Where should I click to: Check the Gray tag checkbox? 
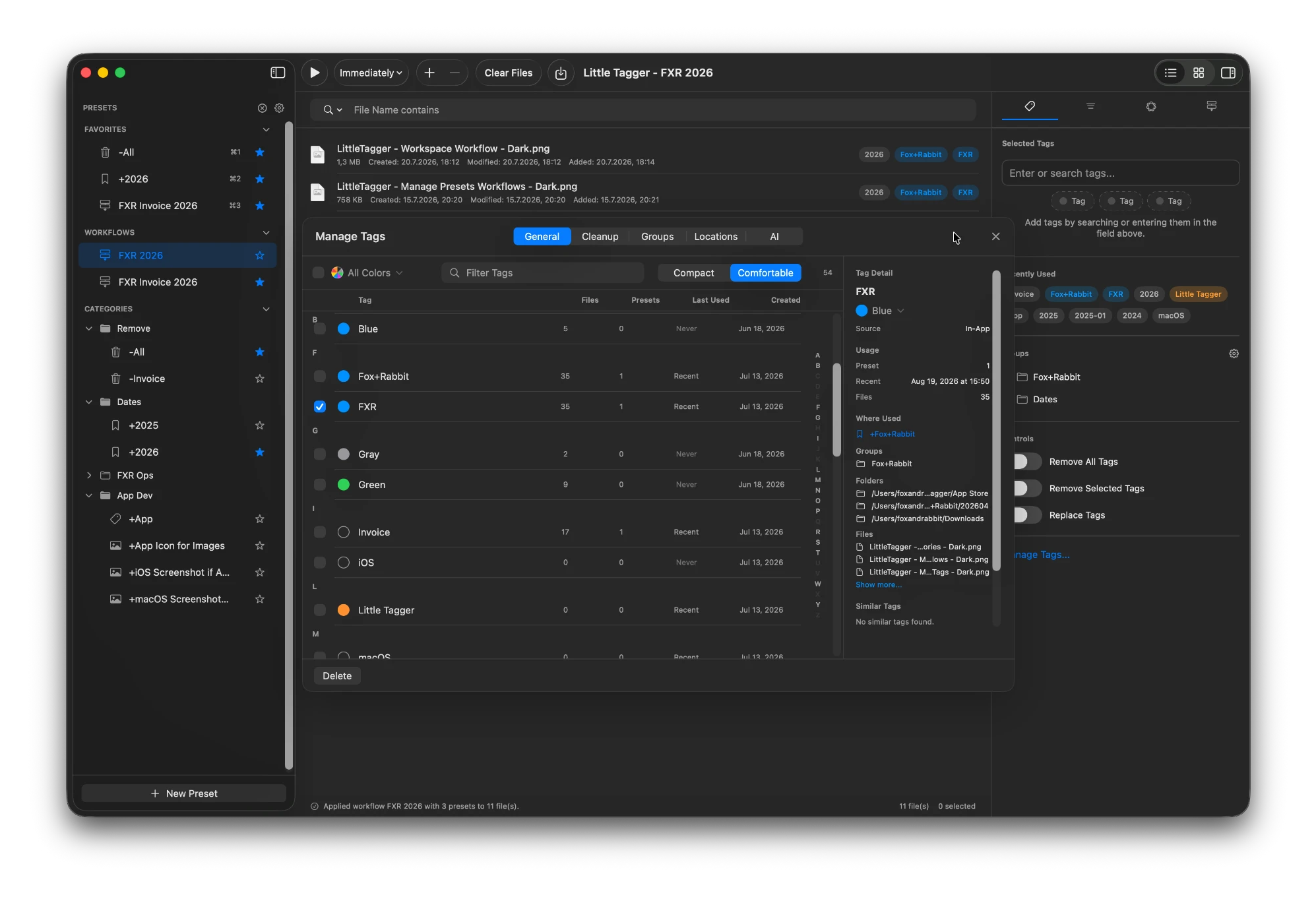click(x=320, y=454)
